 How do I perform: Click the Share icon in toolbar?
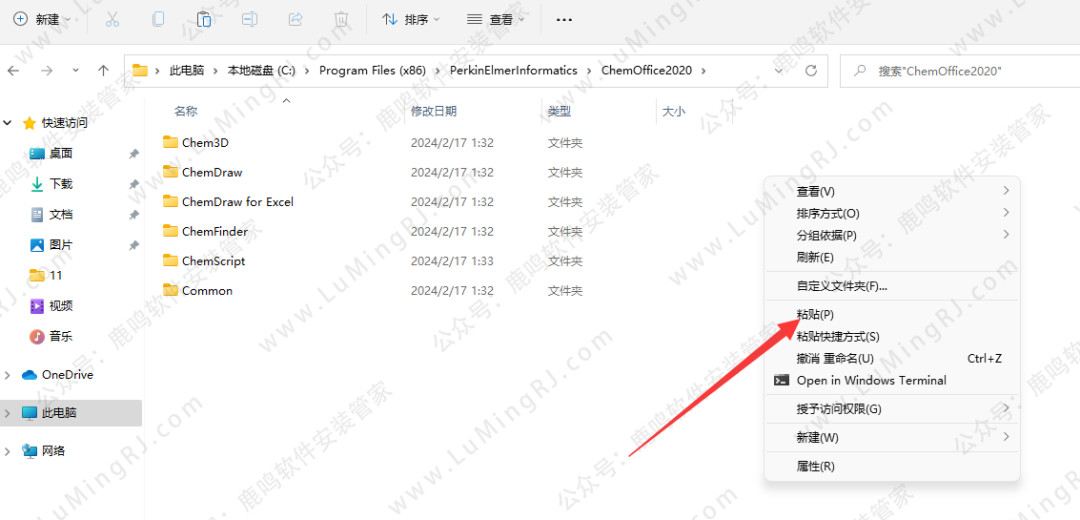(x=295, y=19)
